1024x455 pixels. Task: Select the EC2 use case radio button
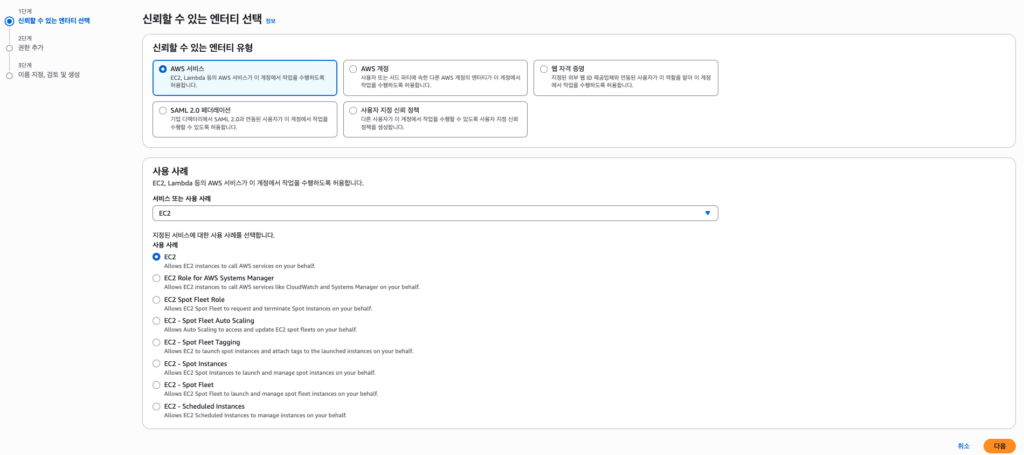point(156,257)
